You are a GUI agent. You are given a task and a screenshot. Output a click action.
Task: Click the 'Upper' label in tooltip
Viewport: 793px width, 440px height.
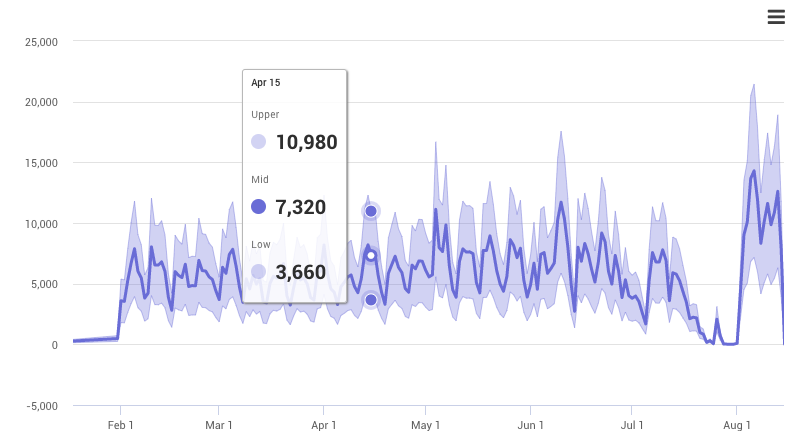(x=265, y=114)
